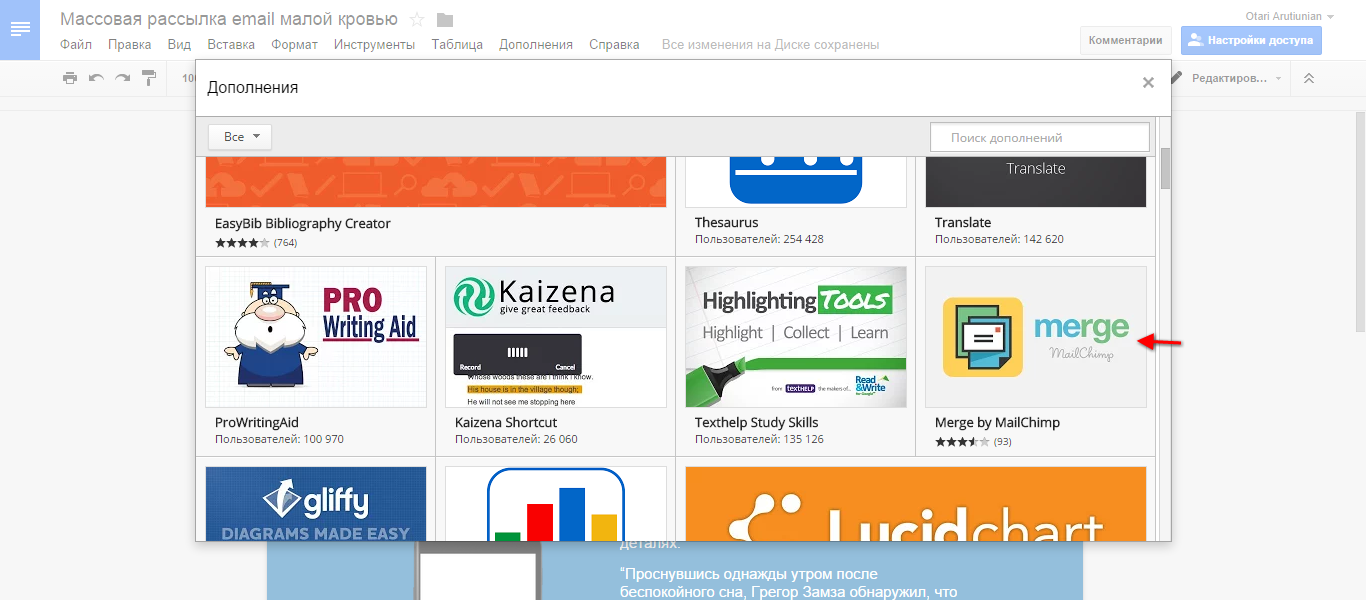
Task: Focus the Поиск дополнений search field
Action: (x=1040, y=137)
